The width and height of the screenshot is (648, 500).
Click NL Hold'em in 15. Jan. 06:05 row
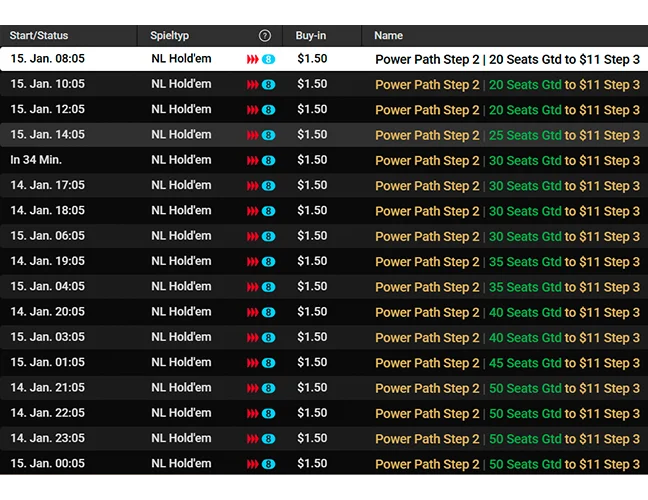(x=181, y=236)
